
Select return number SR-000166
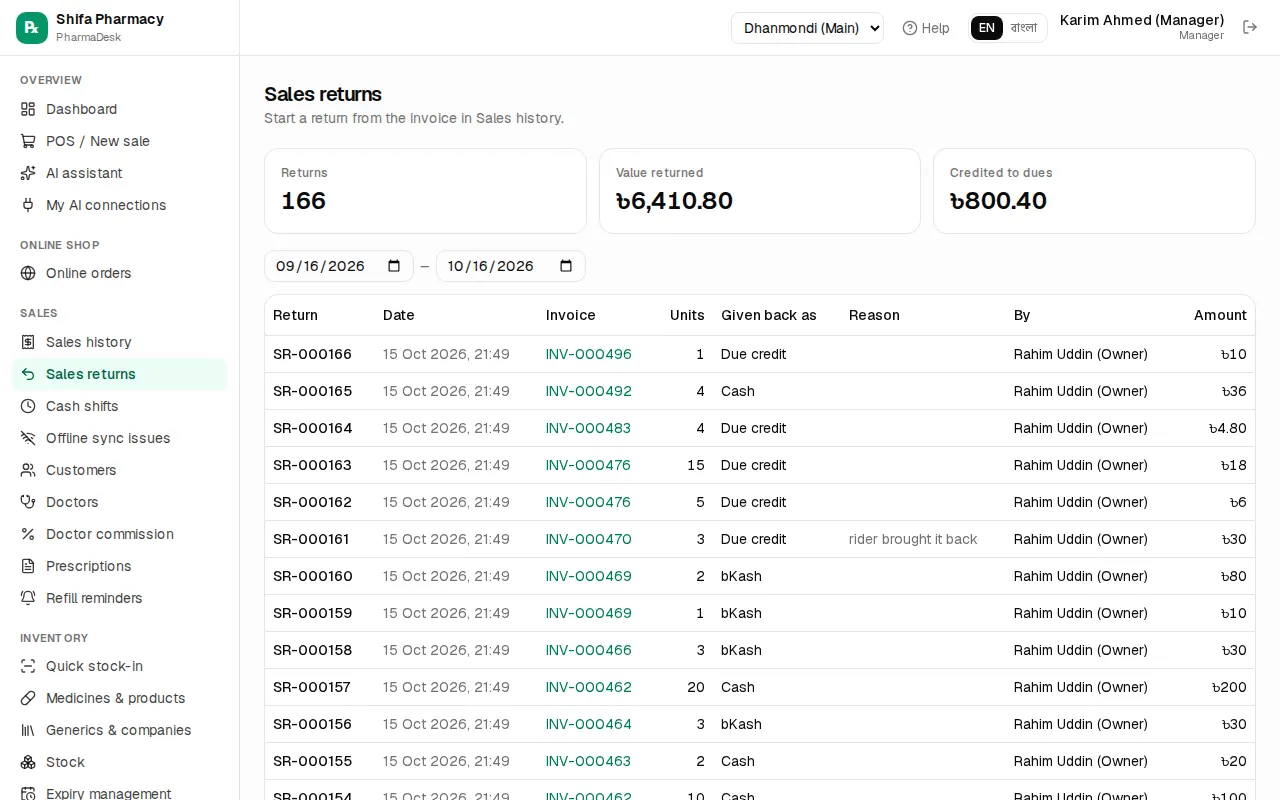tap(312, 354)
